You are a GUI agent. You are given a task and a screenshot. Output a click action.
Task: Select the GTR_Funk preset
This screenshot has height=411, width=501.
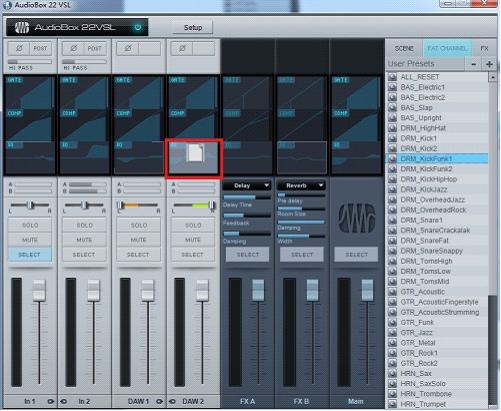(x=437, y=323)
